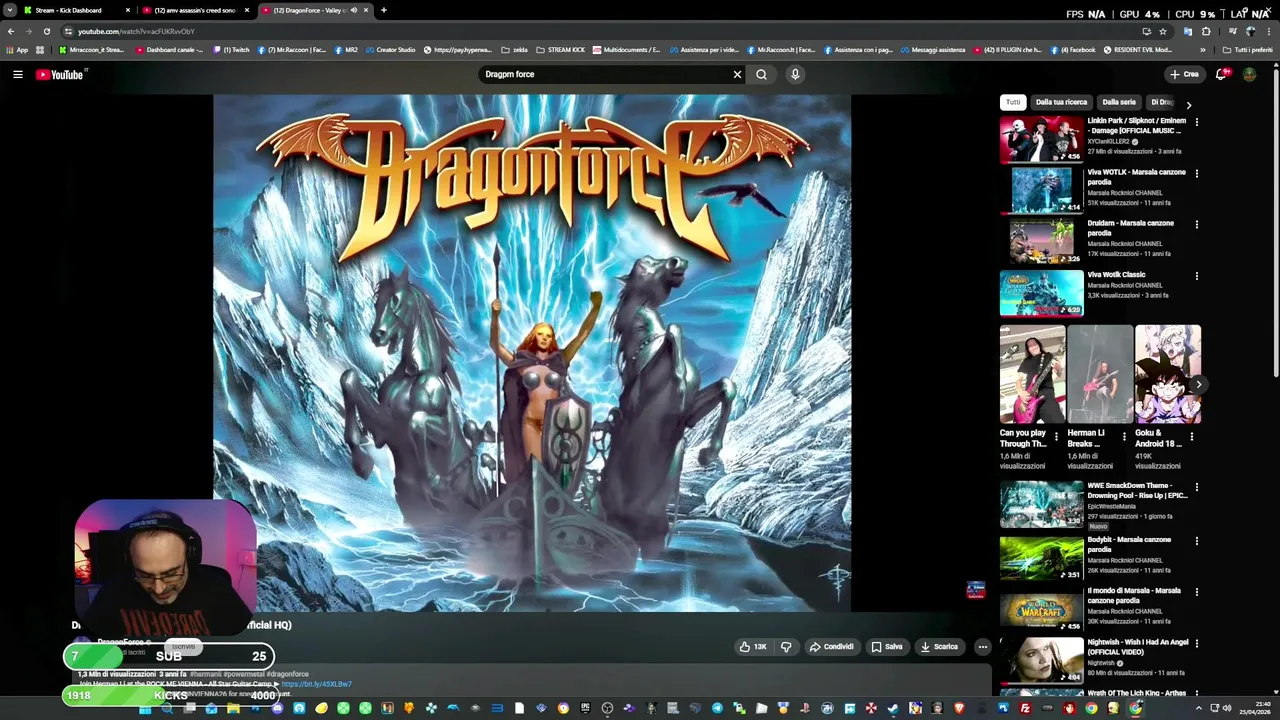Open options for Il mondo di Marsala
Screen dimensions: 1280x720
click(1196, 592)
